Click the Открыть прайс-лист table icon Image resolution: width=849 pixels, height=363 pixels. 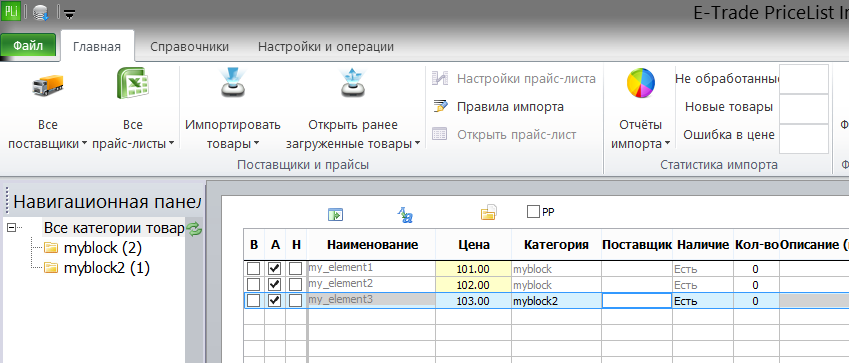pyautogui.click(x=440, y=134)
